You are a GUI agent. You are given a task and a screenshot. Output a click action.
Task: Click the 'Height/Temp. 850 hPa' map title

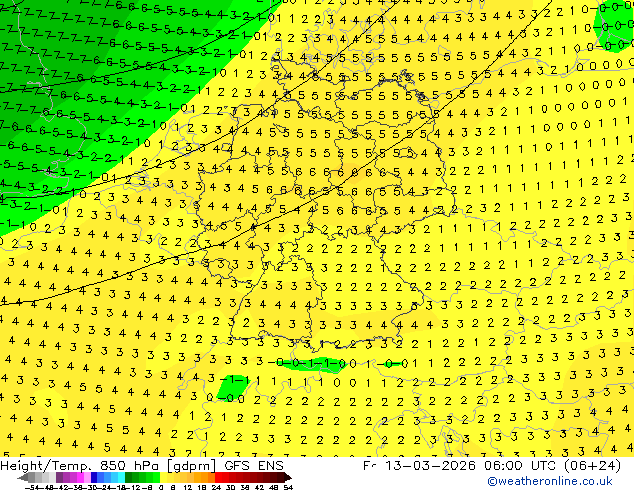pos(81,466)
